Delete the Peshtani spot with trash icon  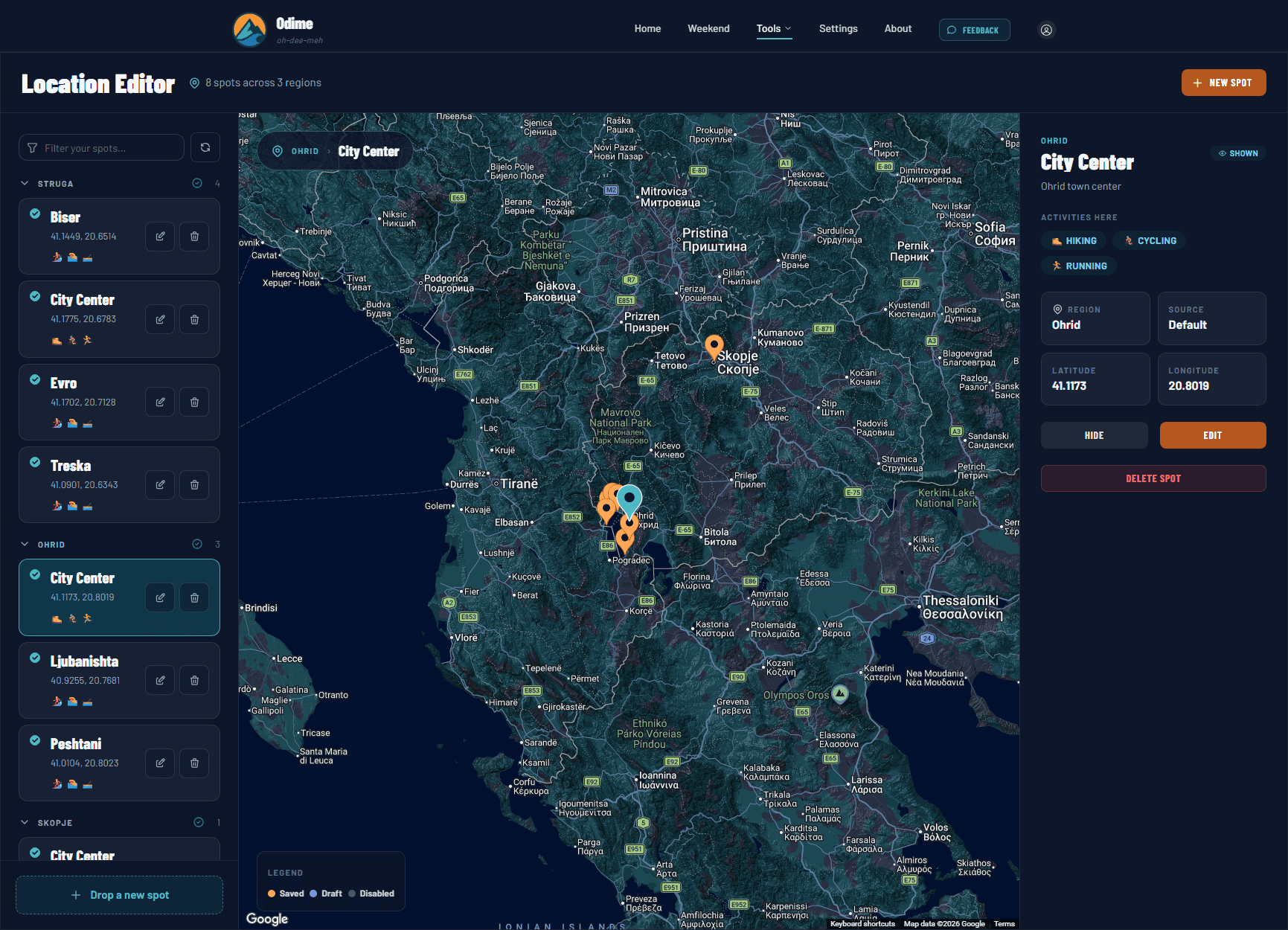click(194, 763)
